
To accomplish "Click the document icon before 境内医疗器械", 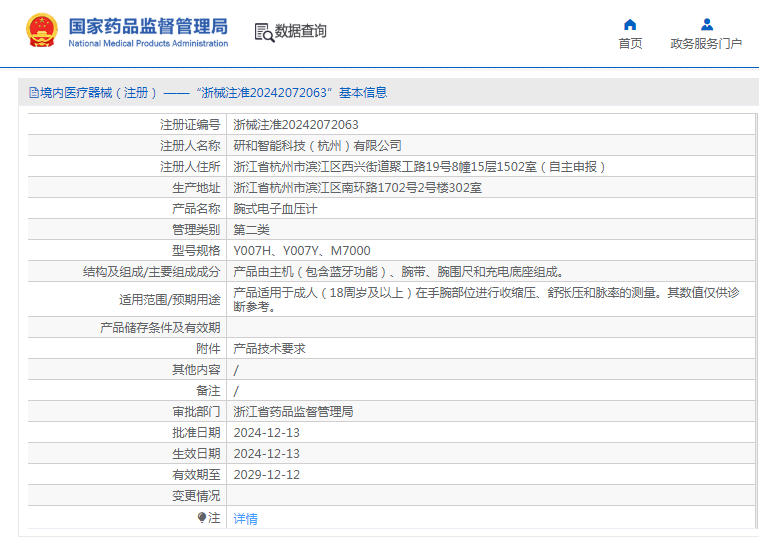I will (x=33, y=92).
